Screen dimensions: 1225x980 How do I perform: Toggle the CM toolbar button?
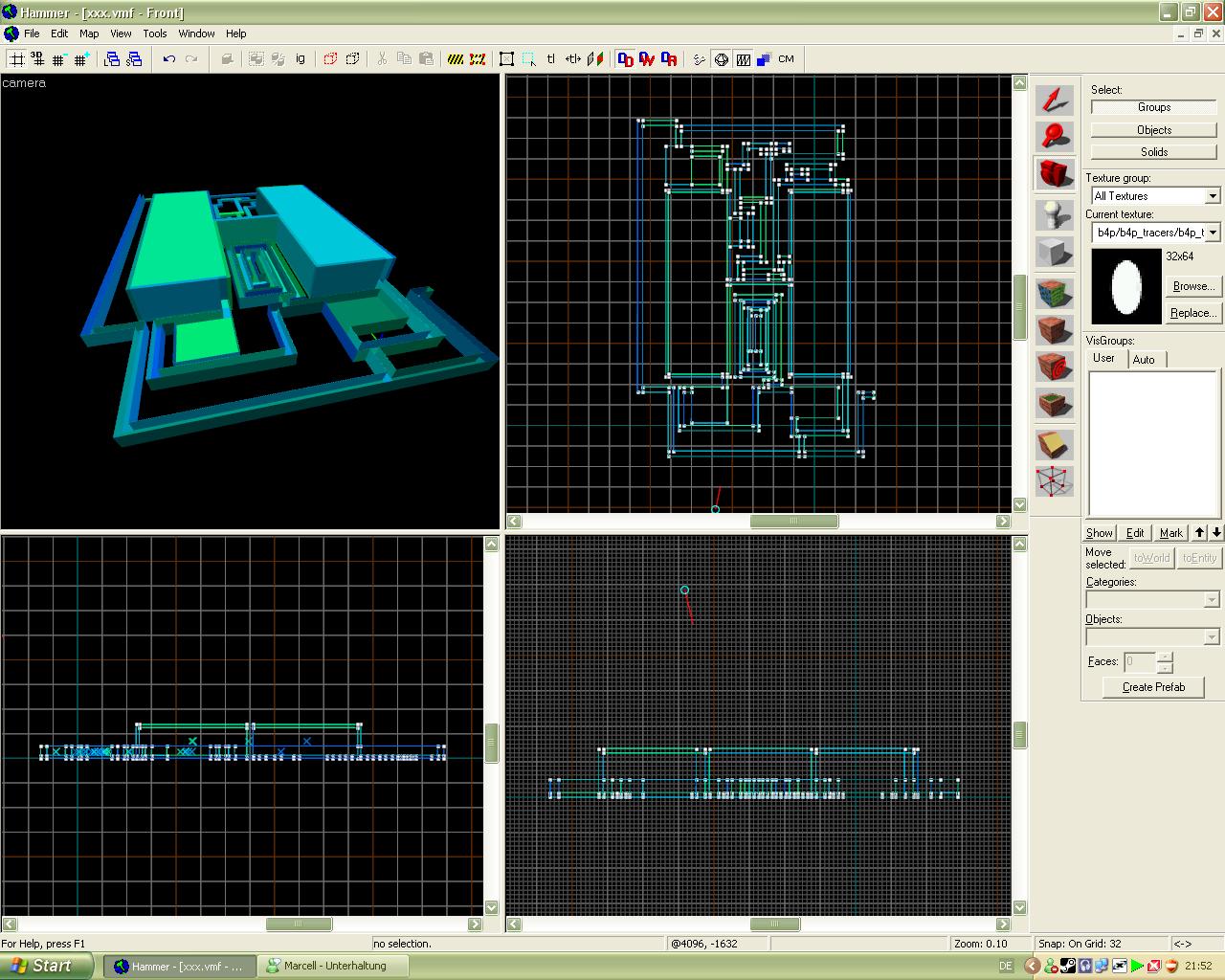tap(786, 59)
